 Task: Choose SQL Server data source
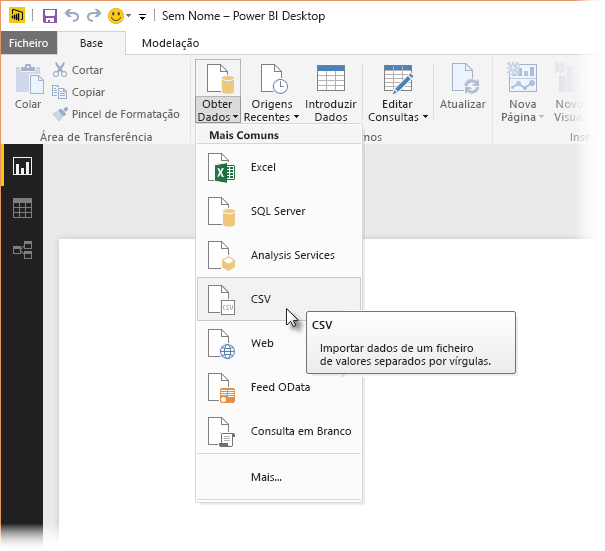pyautogui.click(x=279, y=211)
